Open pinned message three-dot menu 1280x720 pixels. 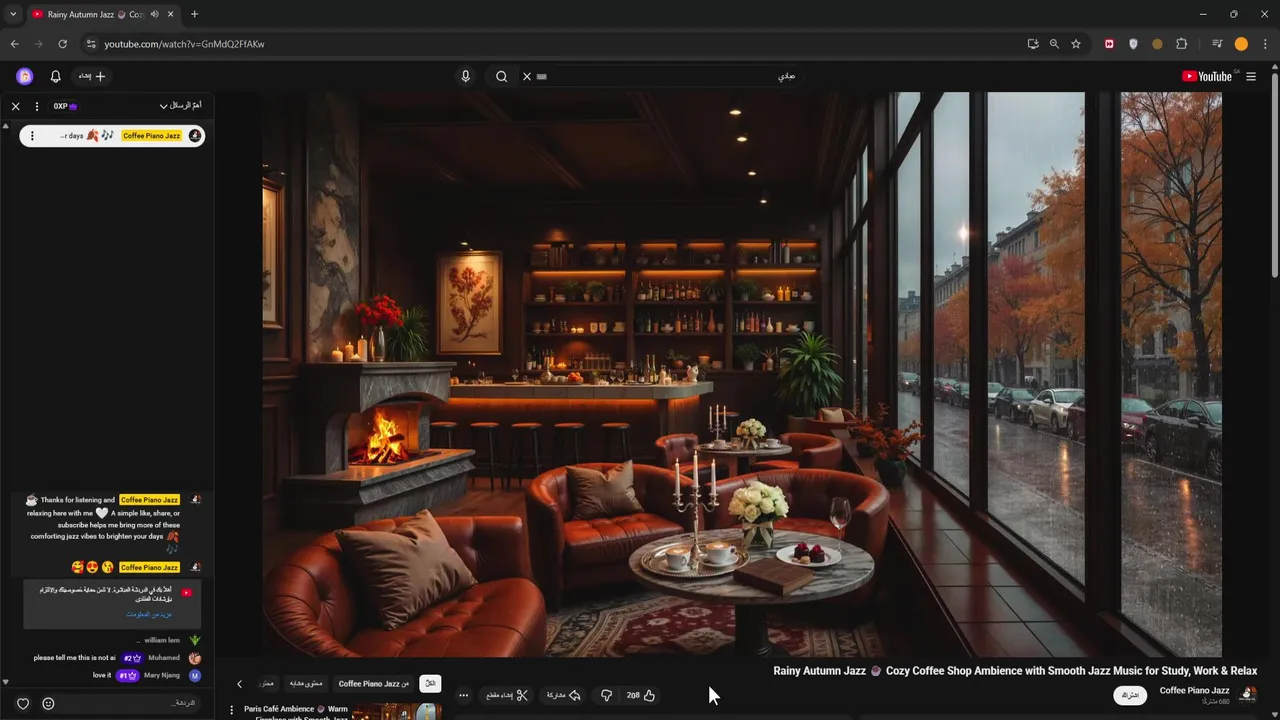32,136
